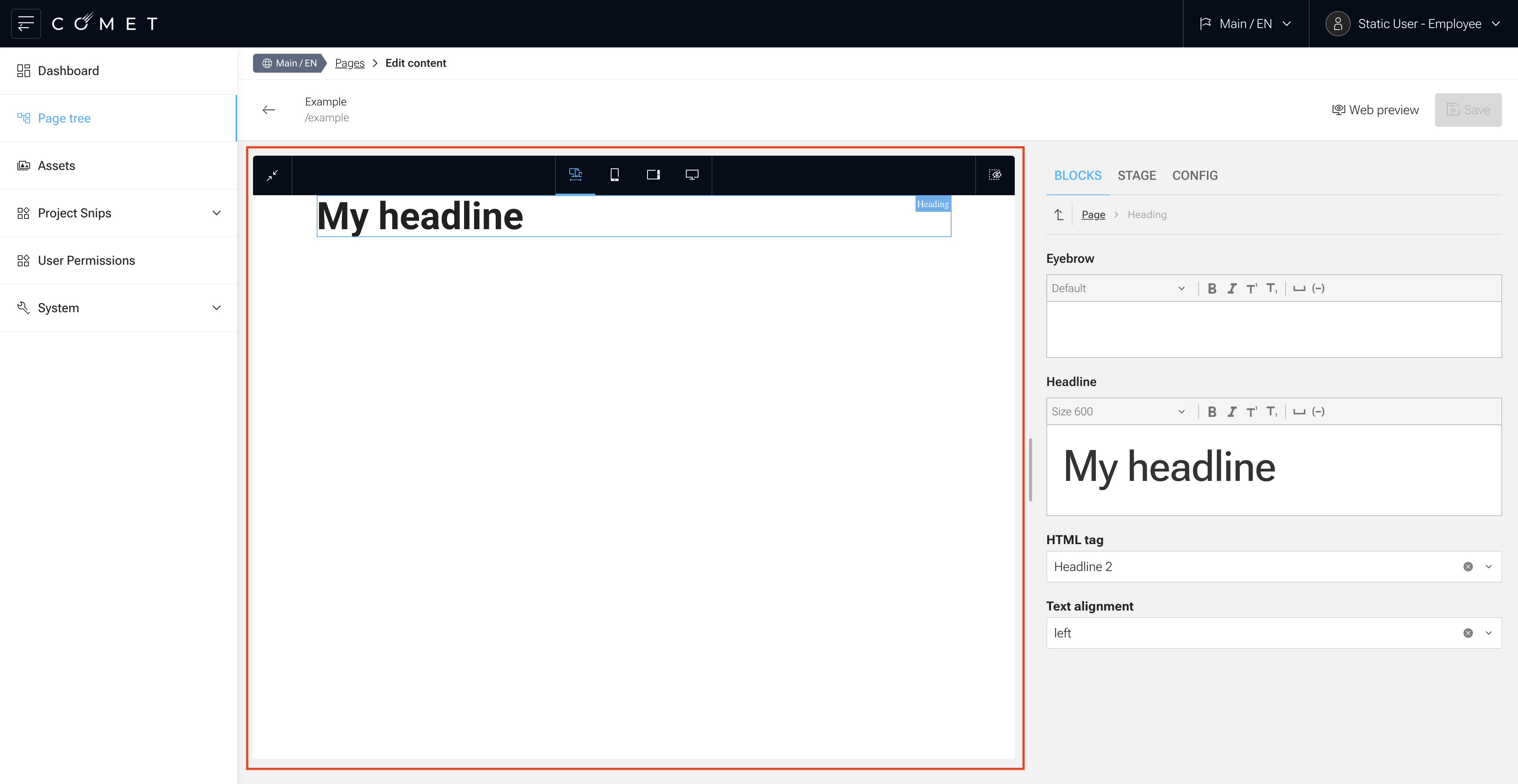Click the panel resize divider handle
Viewport: 1518px width, 784px height.
1030,469
